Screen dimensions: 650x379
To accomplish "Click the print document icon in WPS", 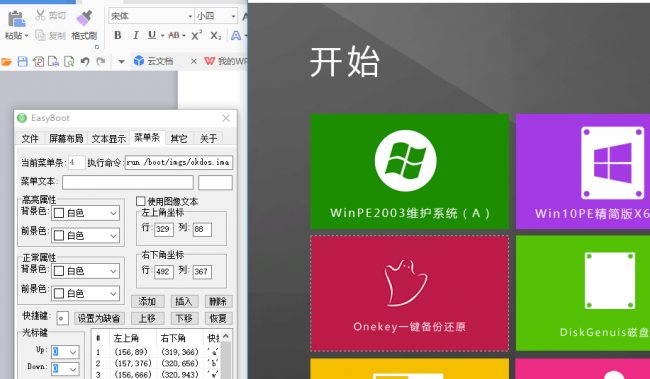I will (x=53, y=62).
